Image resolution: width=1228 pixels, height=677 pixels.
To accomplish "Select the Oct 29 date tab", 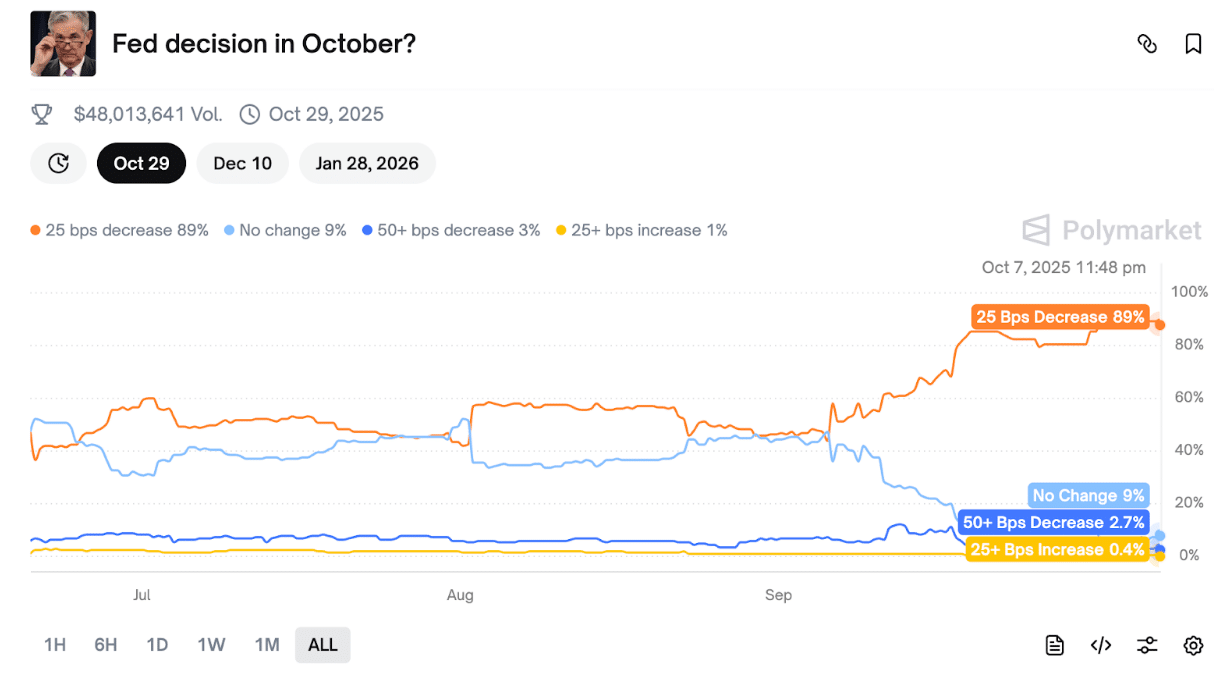I will [141, 163].
